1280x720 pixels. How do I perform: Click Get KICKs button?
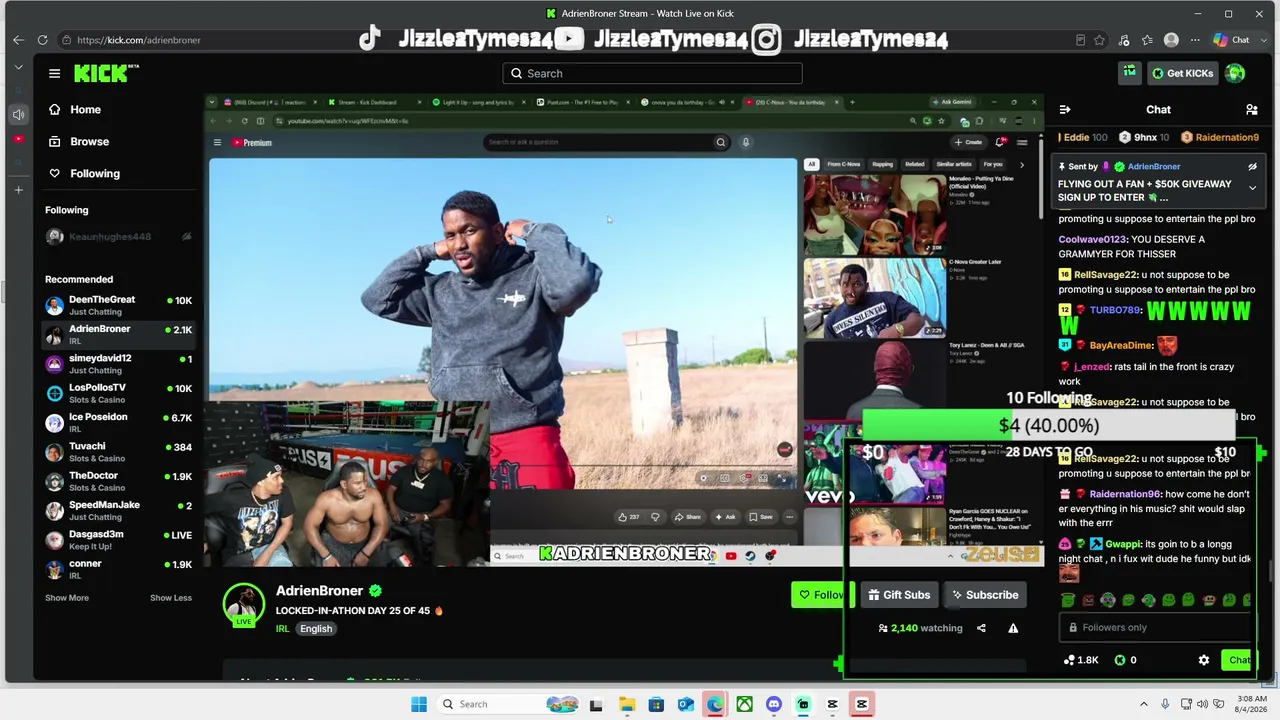tap(1183, 73)
